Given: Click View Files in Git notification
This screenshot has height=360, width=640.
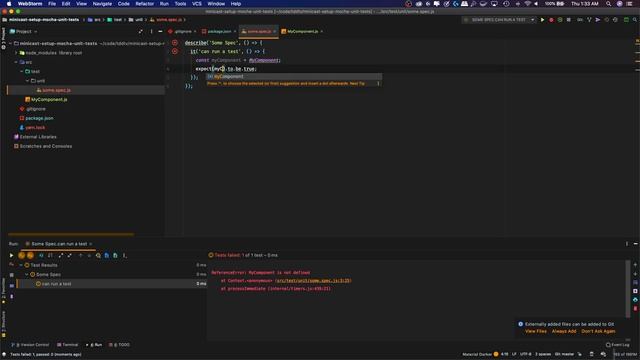Looking at the screenshot, I should [536, 331].
